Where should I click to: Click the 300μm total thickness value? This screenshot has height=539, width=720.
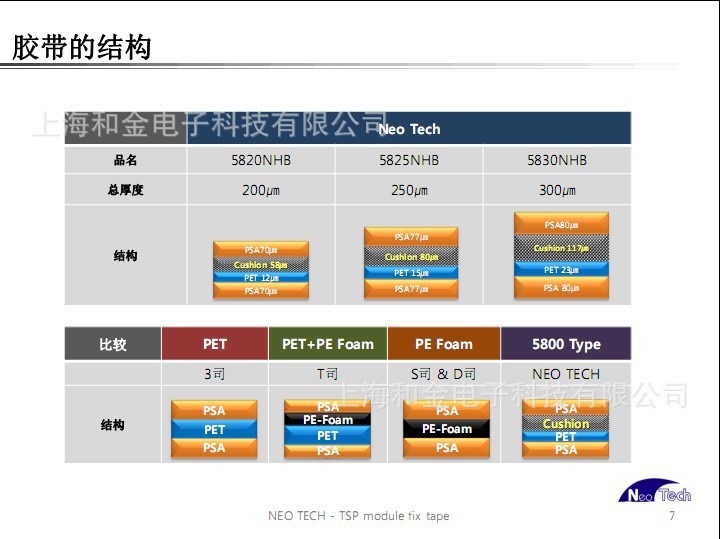(557, 190)
